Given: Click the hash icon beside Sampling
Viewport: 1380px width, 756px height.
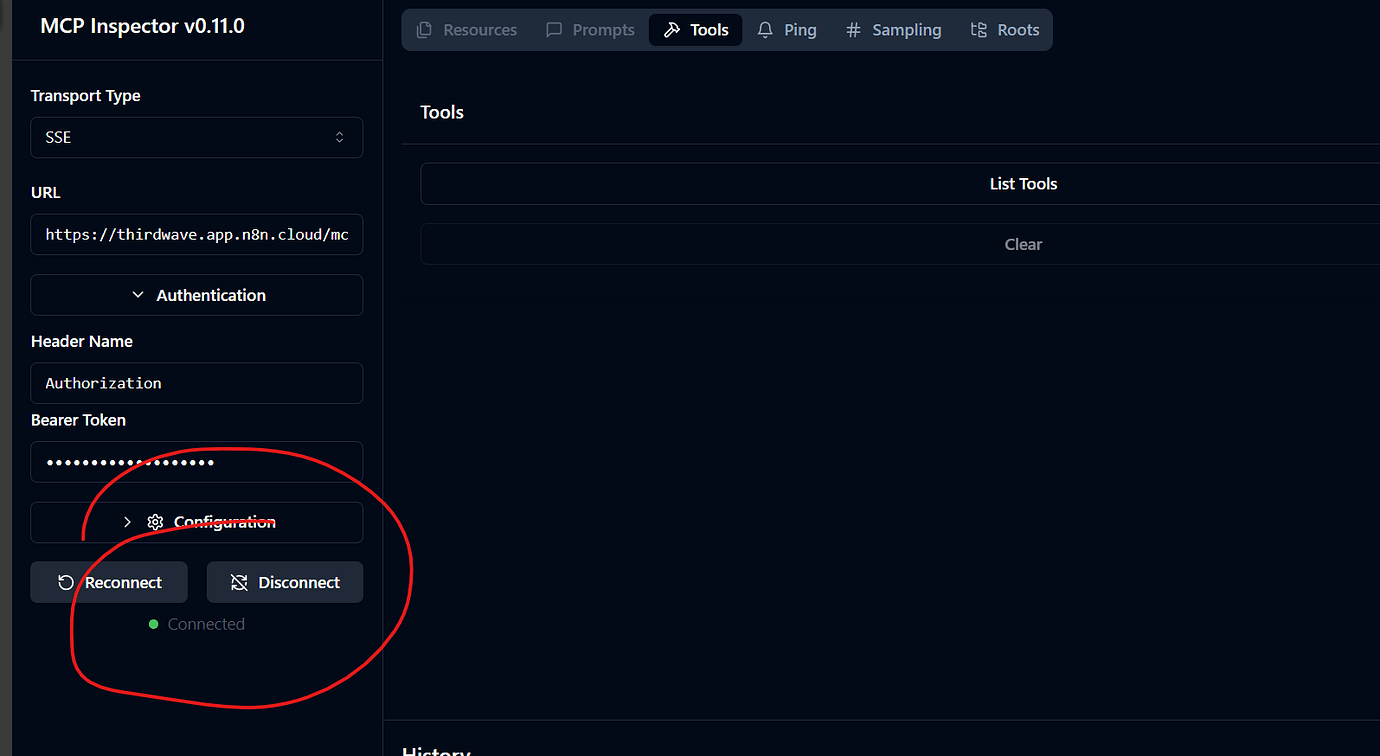Looking at the screenshot, I should (x=853, y=29).
